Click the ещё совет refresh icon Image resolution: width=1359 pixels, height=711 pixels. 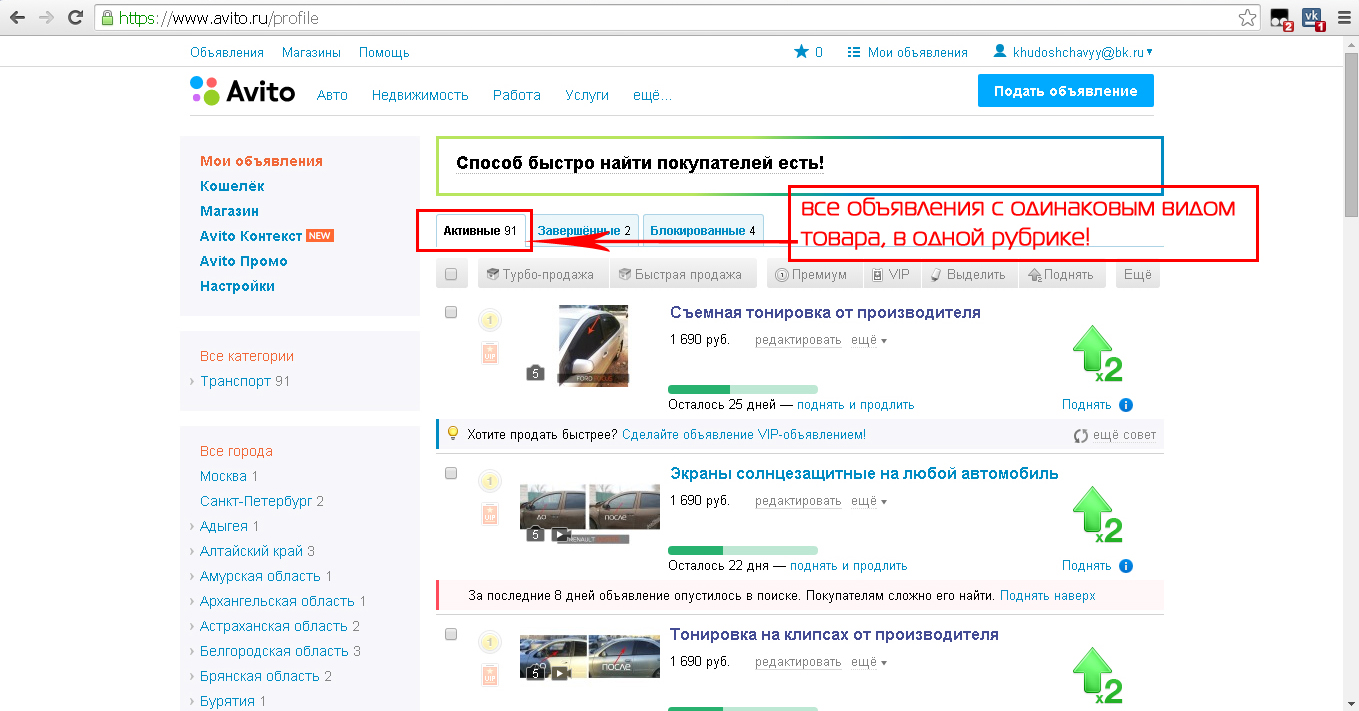(x=1081, y=435)
